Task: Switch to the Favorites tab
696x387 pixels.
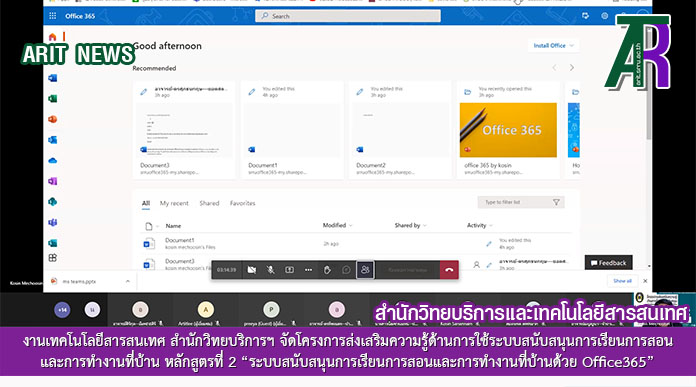Action: tap(242, 203)
